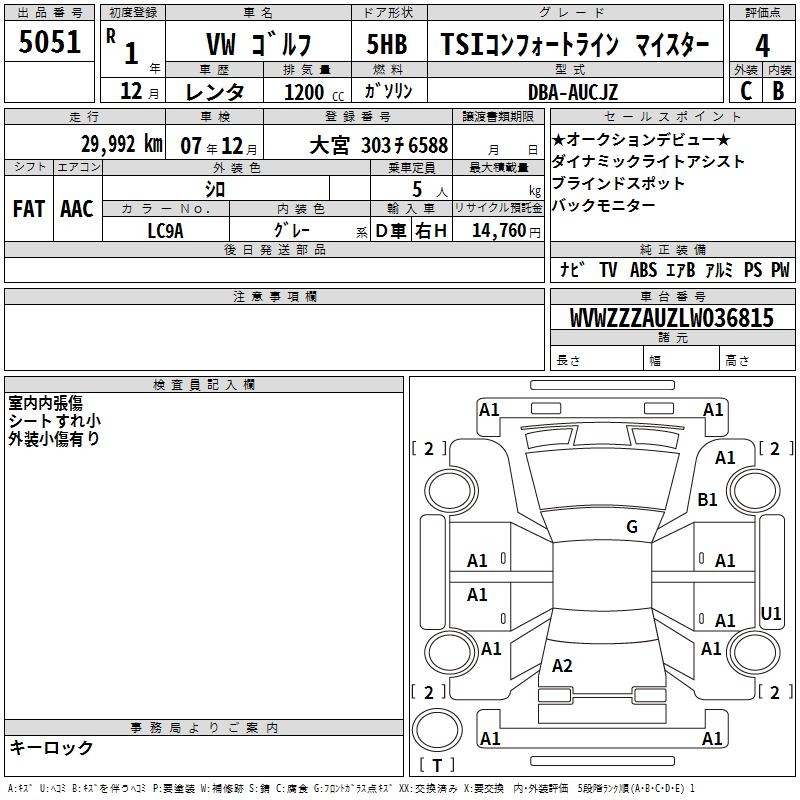Click the VW ゴルフ car name
Image resolution: width=800 pixels, height=800 pixels.
click(x=258, y=45)
